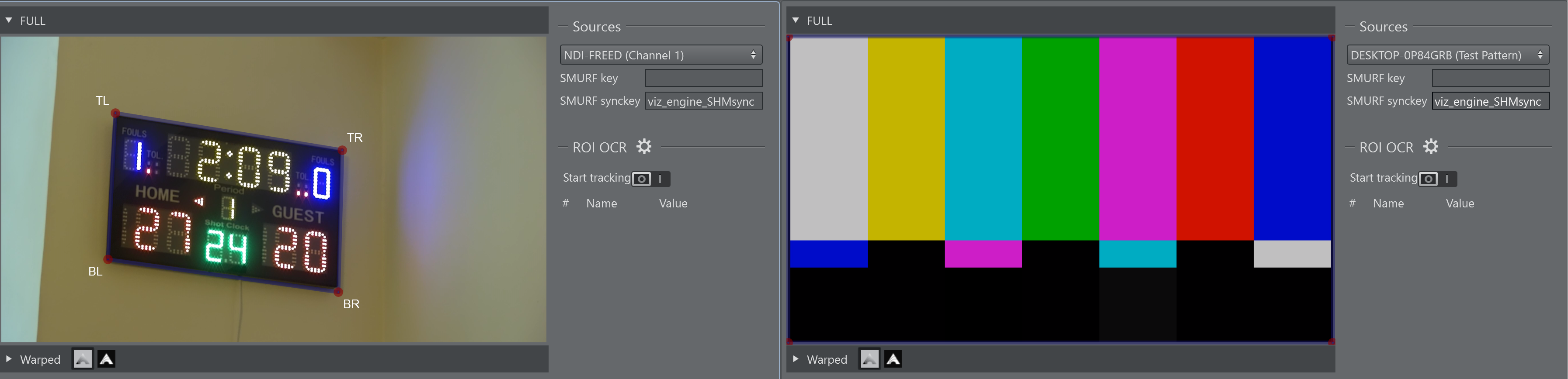This screenshot has width=1568, height=379.
Task: Toggle Start tracking switch for Test Pattern source
Action: [x=1437, y=179]
